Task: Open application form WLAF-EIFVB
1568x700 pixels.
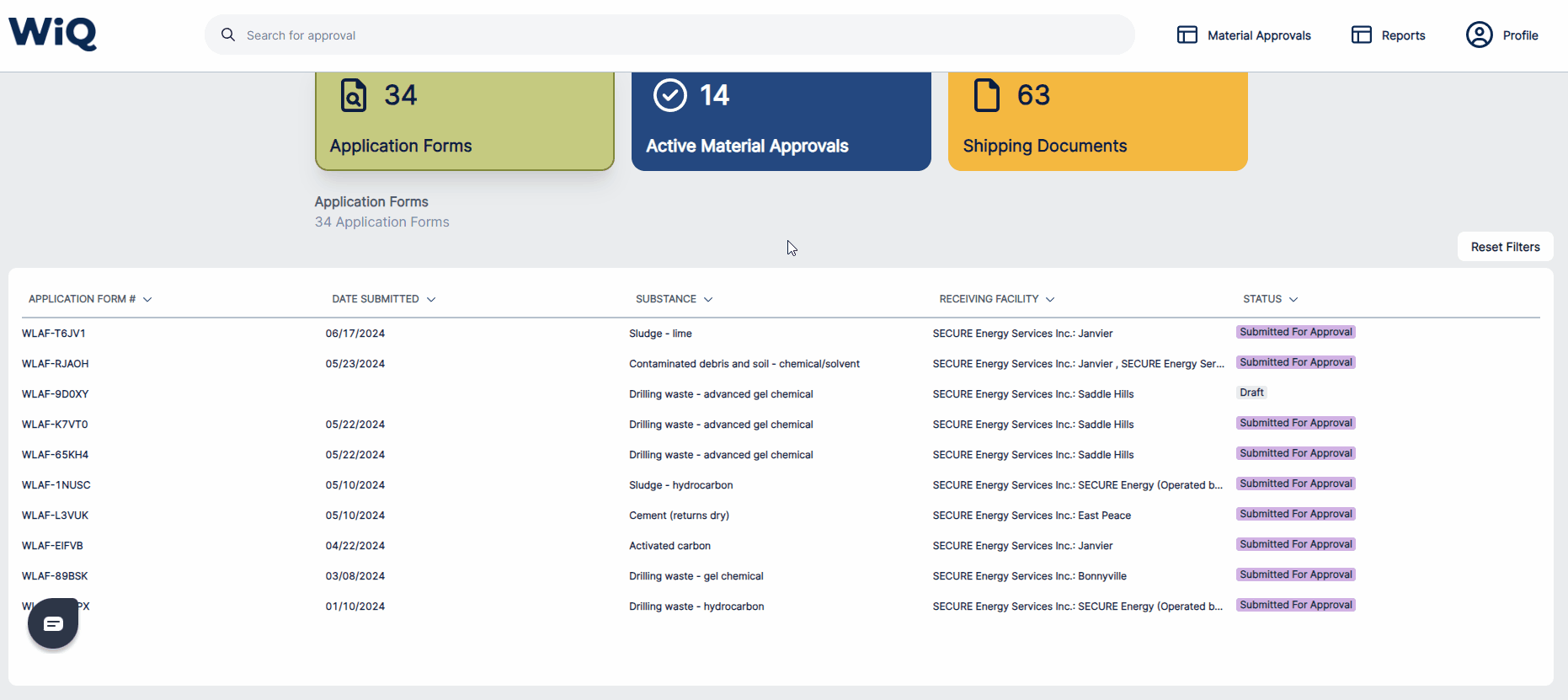Action: [x=52, y=546]
